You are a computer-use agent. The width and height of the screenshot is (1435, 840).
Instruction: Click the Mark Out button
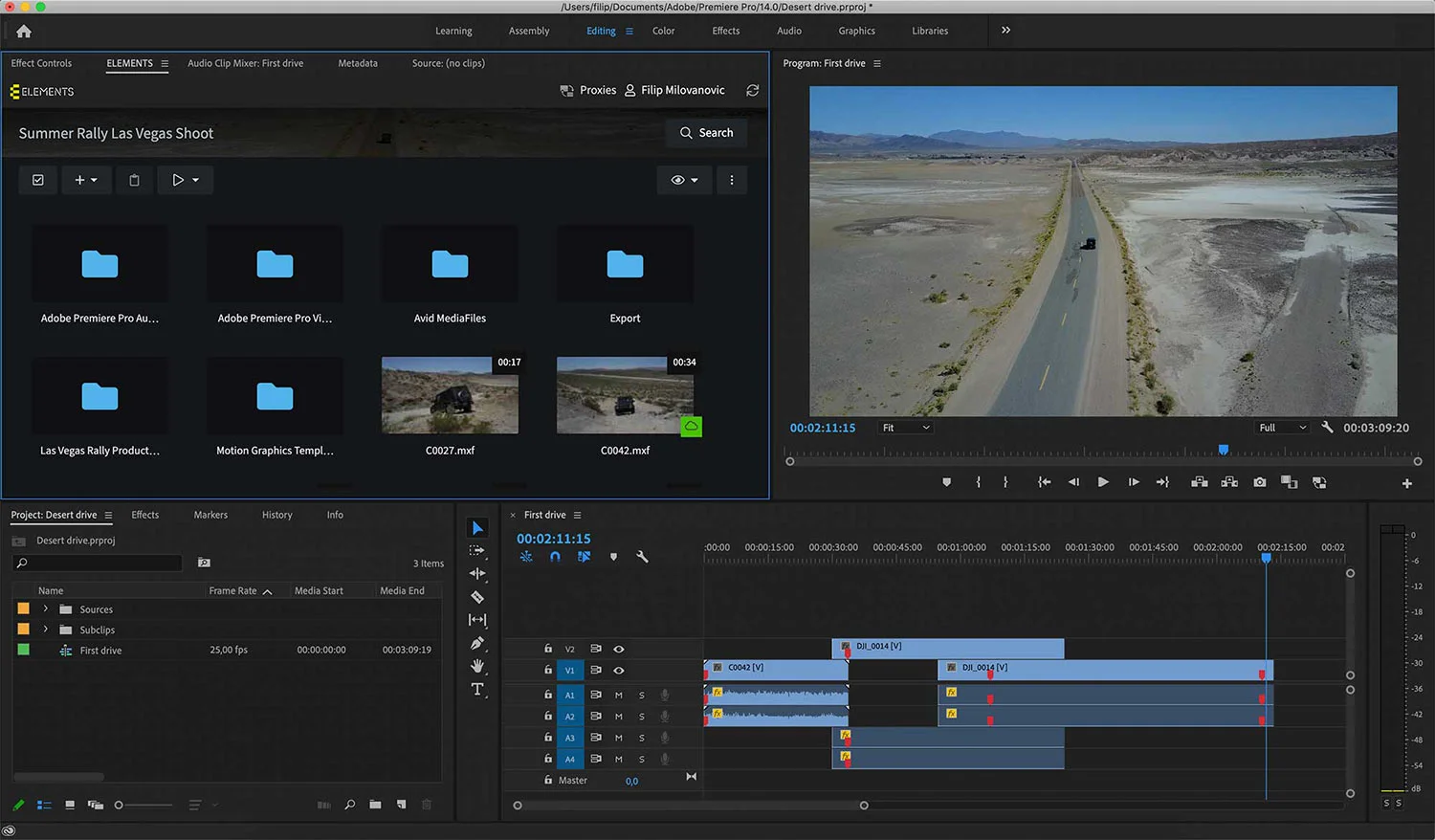coord(1005,482)
